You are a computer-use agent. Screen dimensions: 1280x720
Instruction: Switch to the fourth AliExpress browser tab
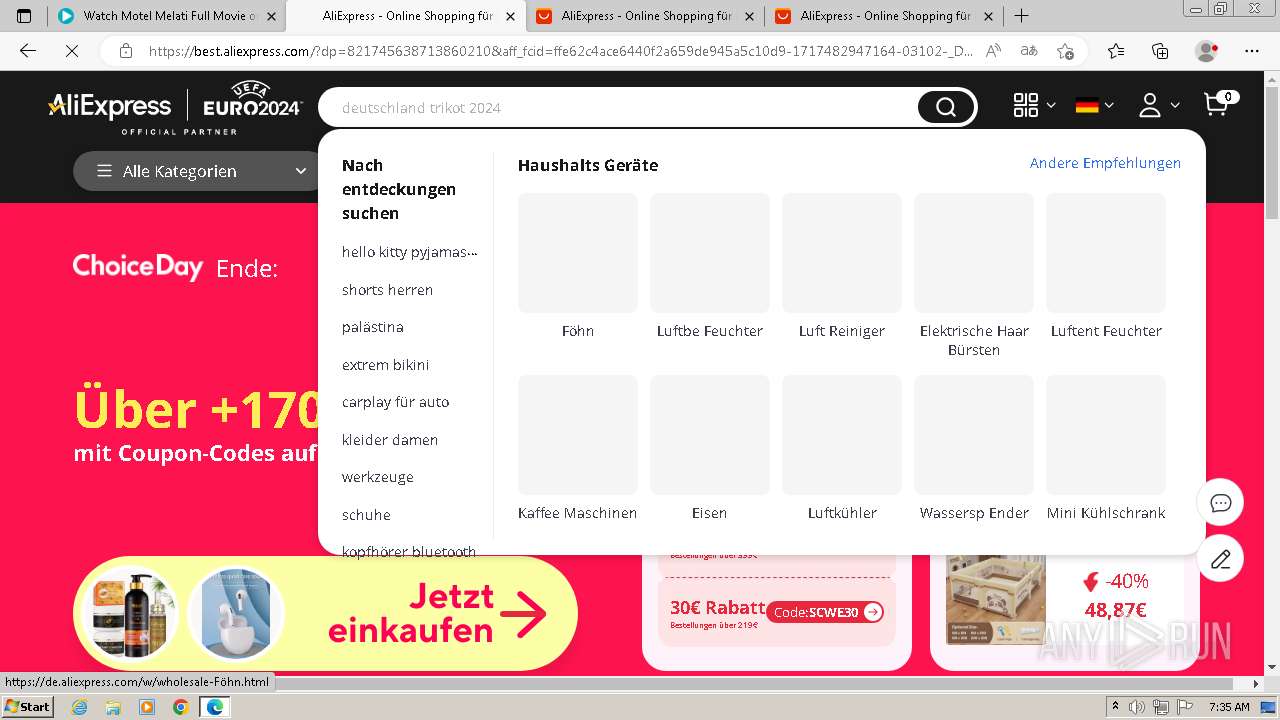pos(885,16)
